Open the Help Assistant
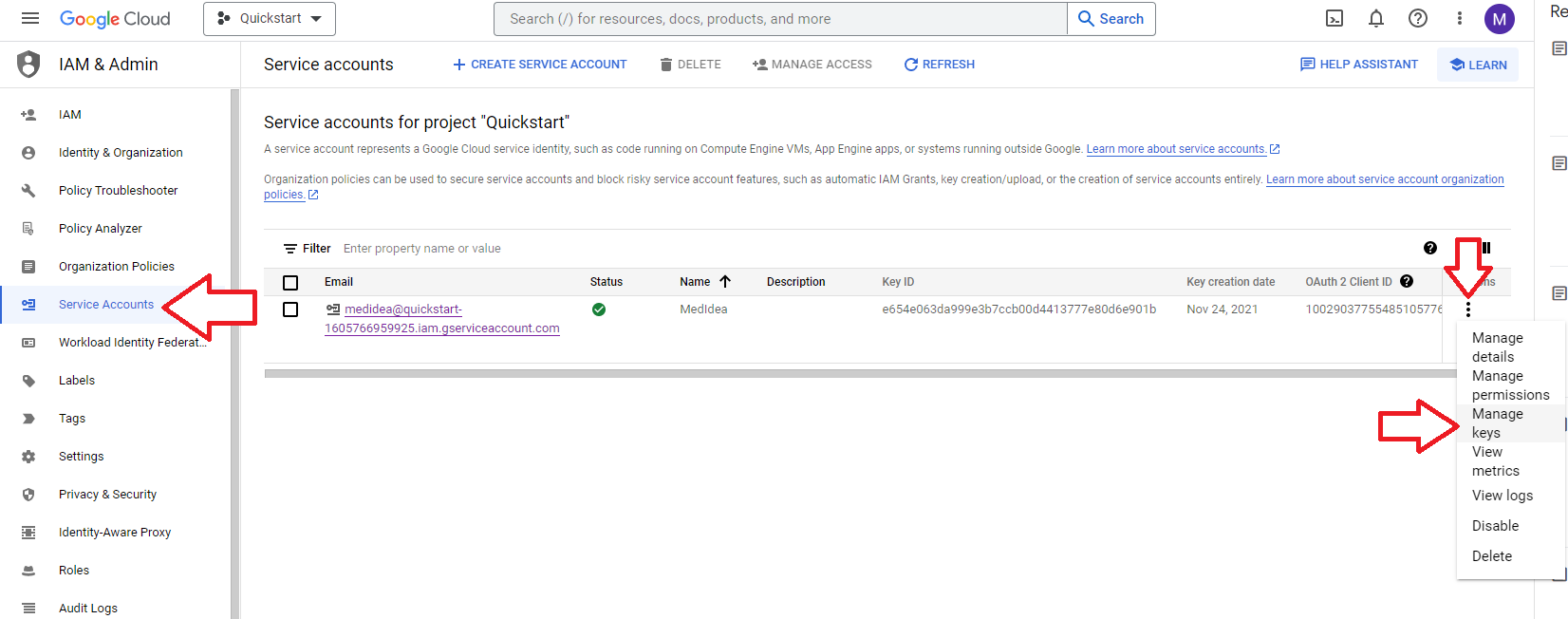The height and width of the screenshot is (619, 1568). [1358, 65]
